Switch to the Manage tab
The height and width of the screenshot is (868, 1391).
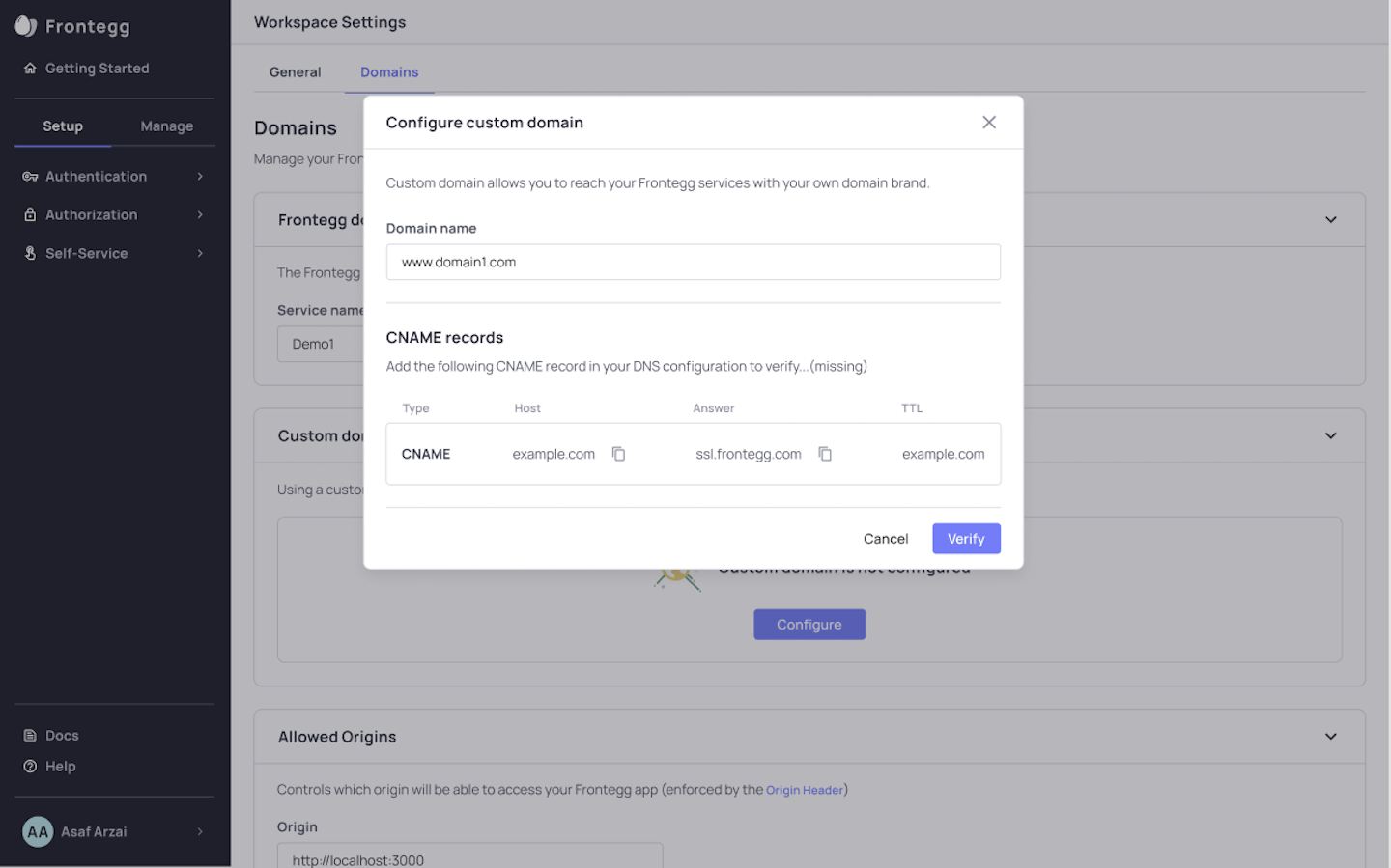pos(166,126)
